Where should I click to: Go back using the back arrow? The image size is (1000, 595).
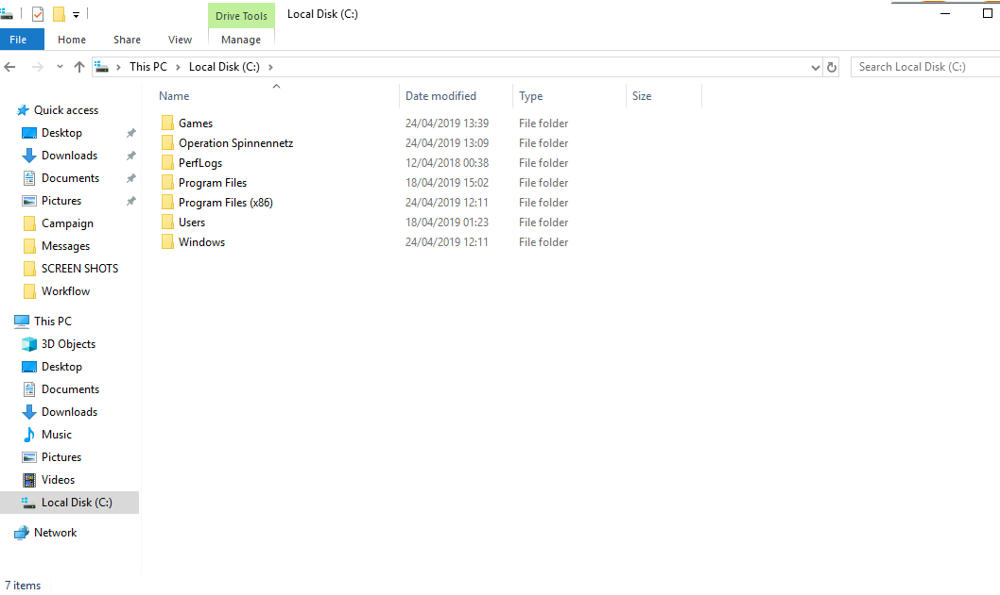tap(10, 67)
